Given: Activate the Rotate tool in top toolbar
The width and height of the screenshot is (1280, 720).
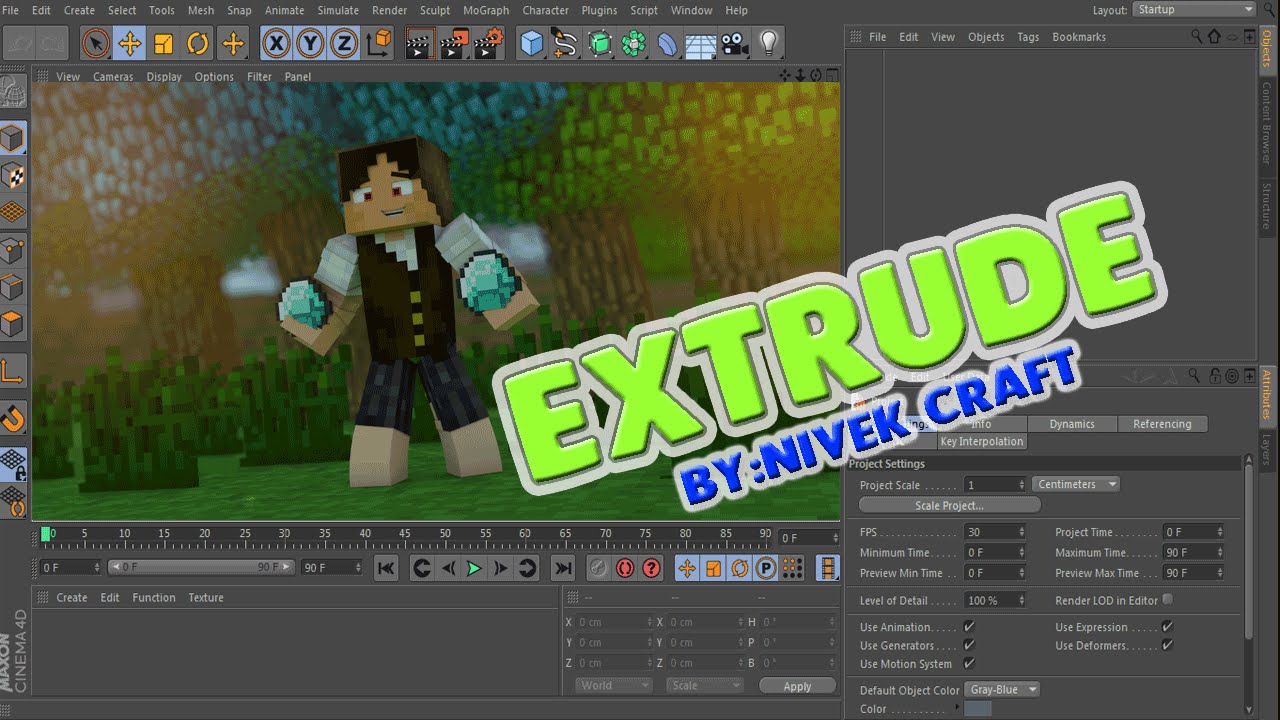Looking at the screenshot, I should click(x=198, y=43).
